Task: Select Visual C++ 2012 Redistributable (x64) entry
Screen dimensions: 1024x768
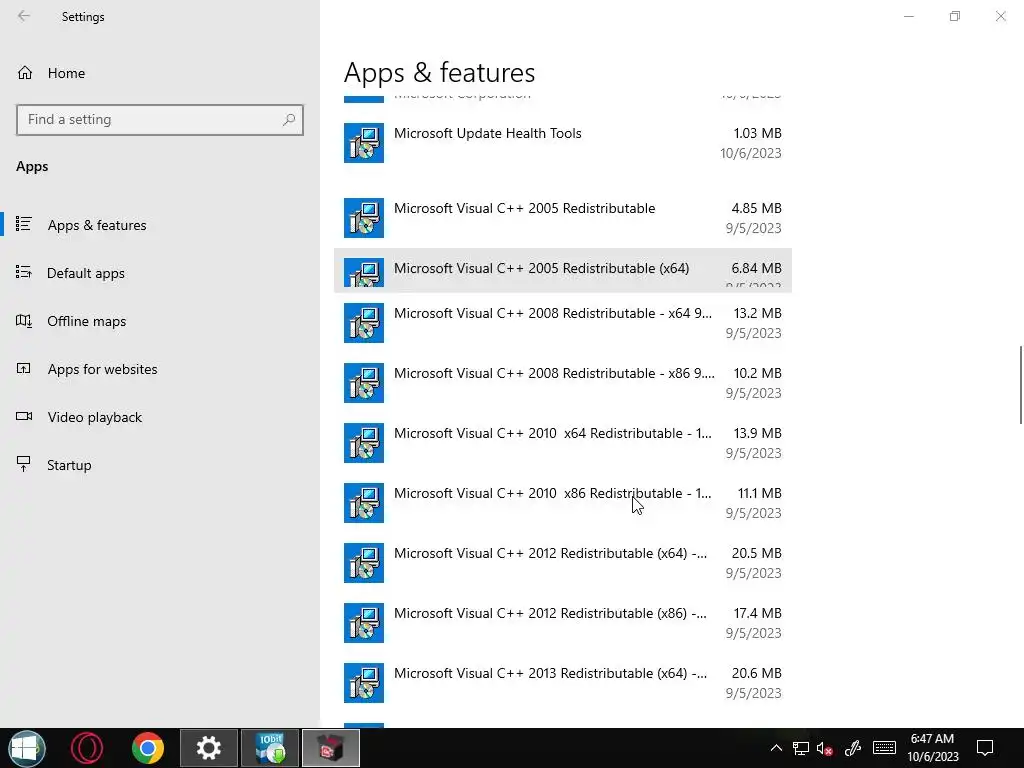Action: 562,563
